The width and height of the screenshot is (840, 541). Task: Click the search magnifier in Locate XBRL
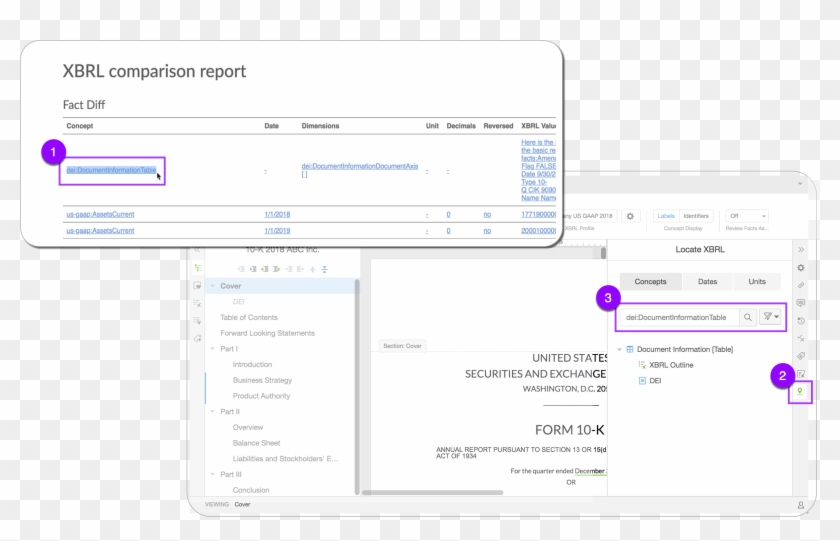747,317
